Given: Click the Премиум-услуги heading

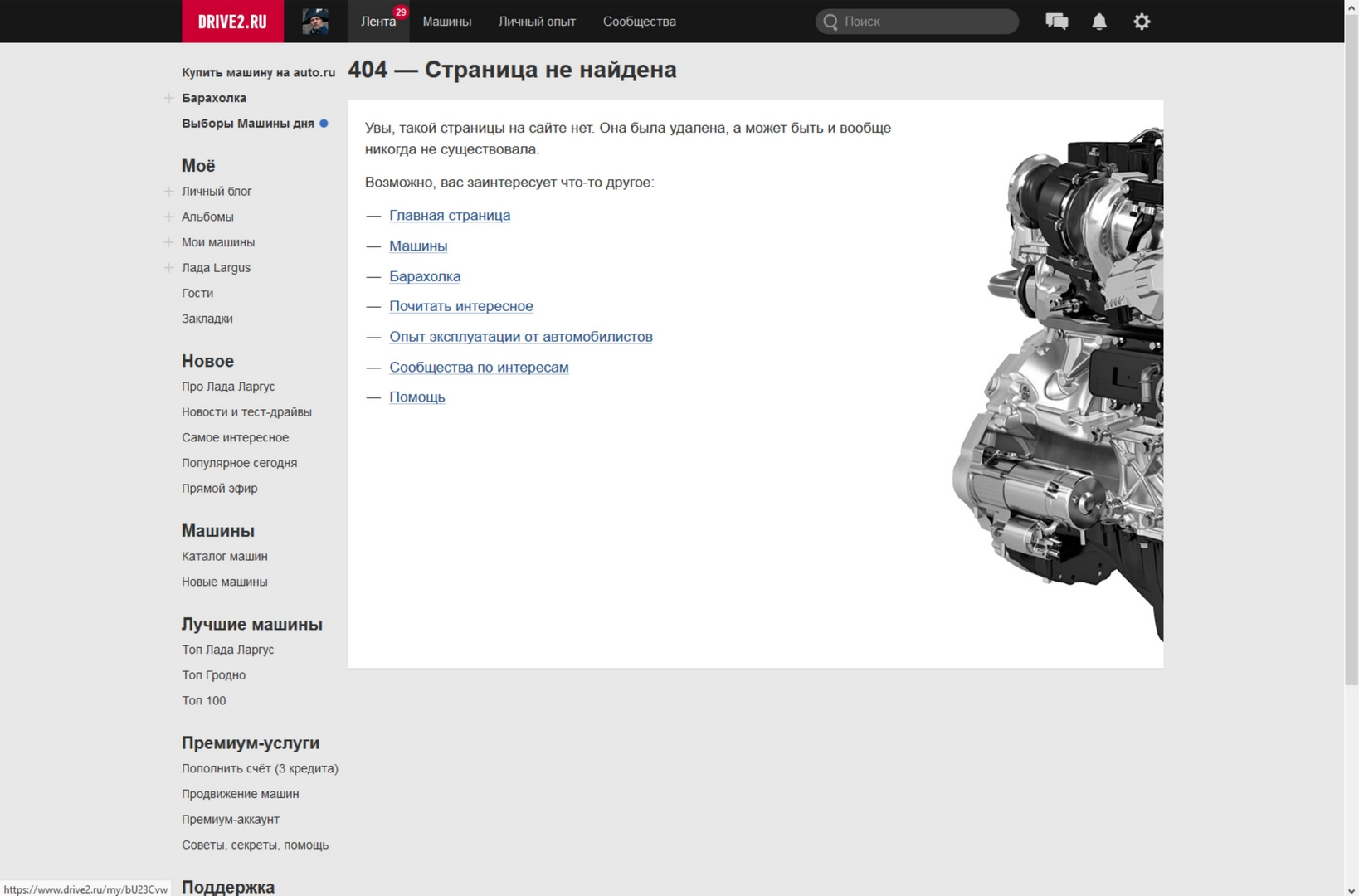Looking at the screenshot, I should point(251,743).
